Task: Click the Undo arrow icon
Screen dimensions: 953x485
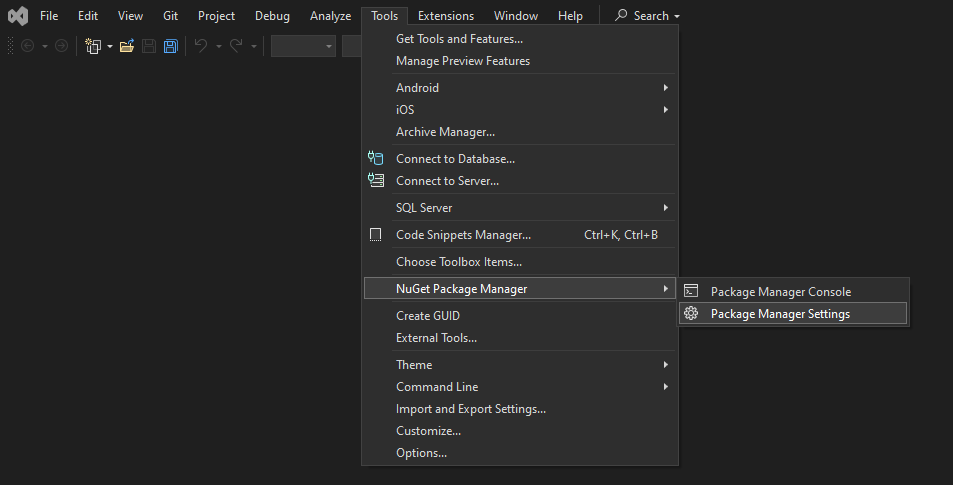Action: 201,46
